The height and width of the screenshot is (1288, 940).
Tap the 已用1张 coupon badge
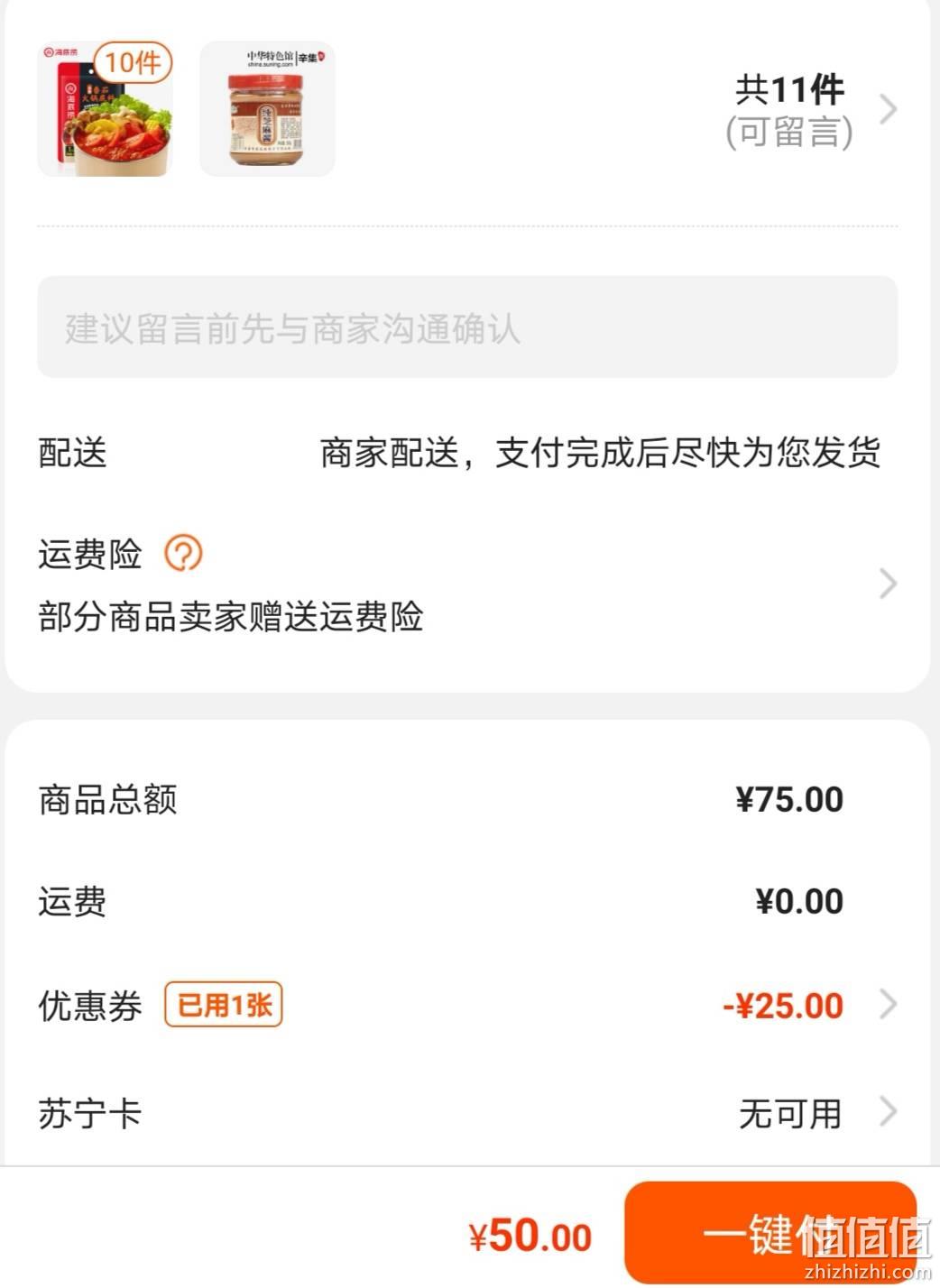coord(224,1004)
